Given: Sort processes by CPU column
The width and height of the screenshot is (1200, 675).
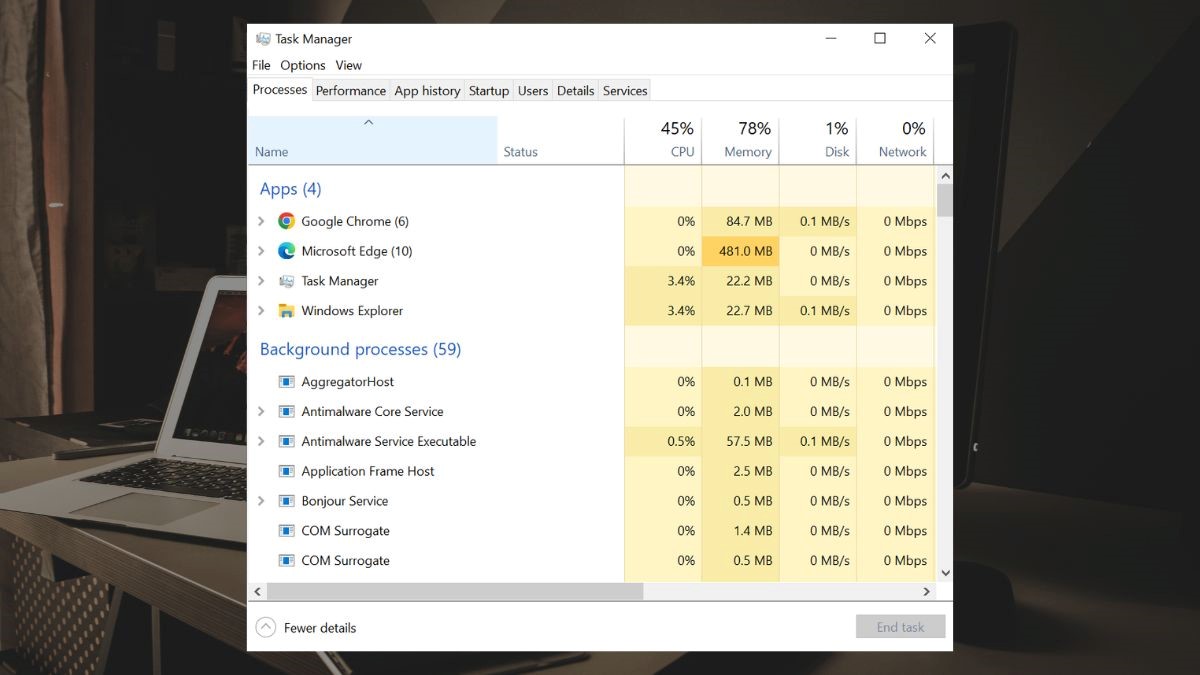Looking at the screenshot, I should (663, 140).
